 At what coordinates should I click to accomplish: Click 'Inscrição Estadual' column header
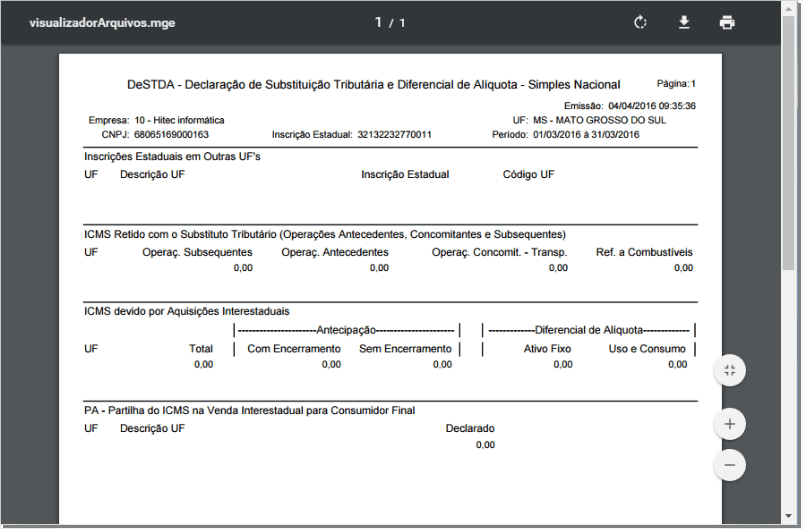405,175
